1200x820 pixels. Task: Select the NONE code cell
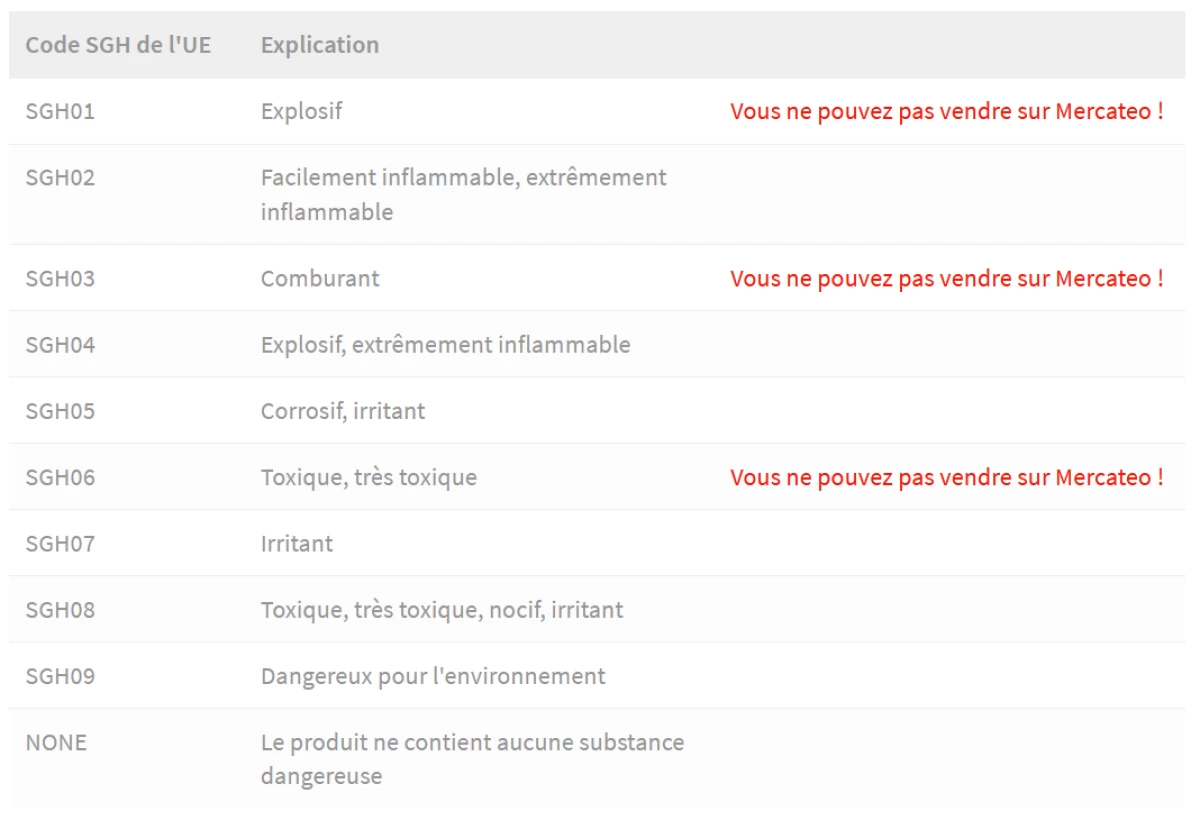pos(56,743)
